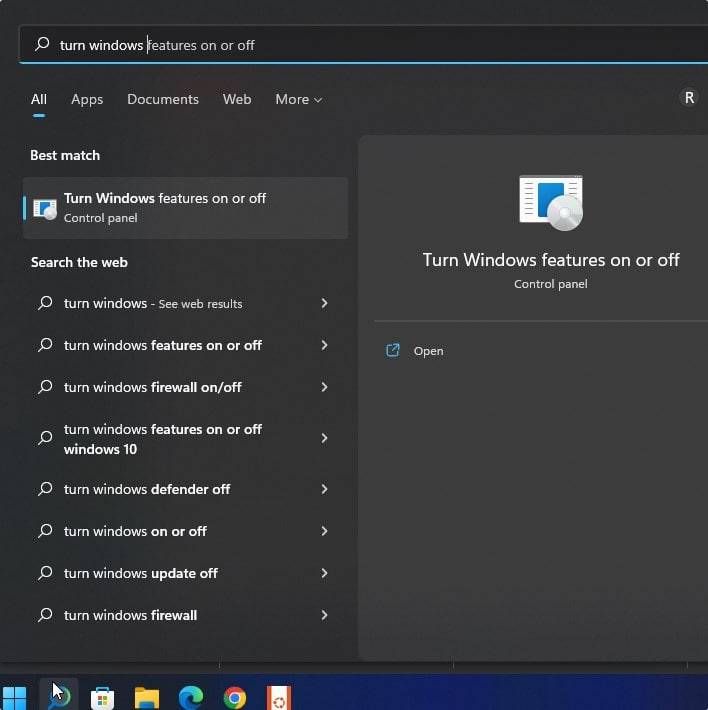The width and height of the screenshot is (708, 710).
Task: Switch to the Documents tab
Action: 163,99
